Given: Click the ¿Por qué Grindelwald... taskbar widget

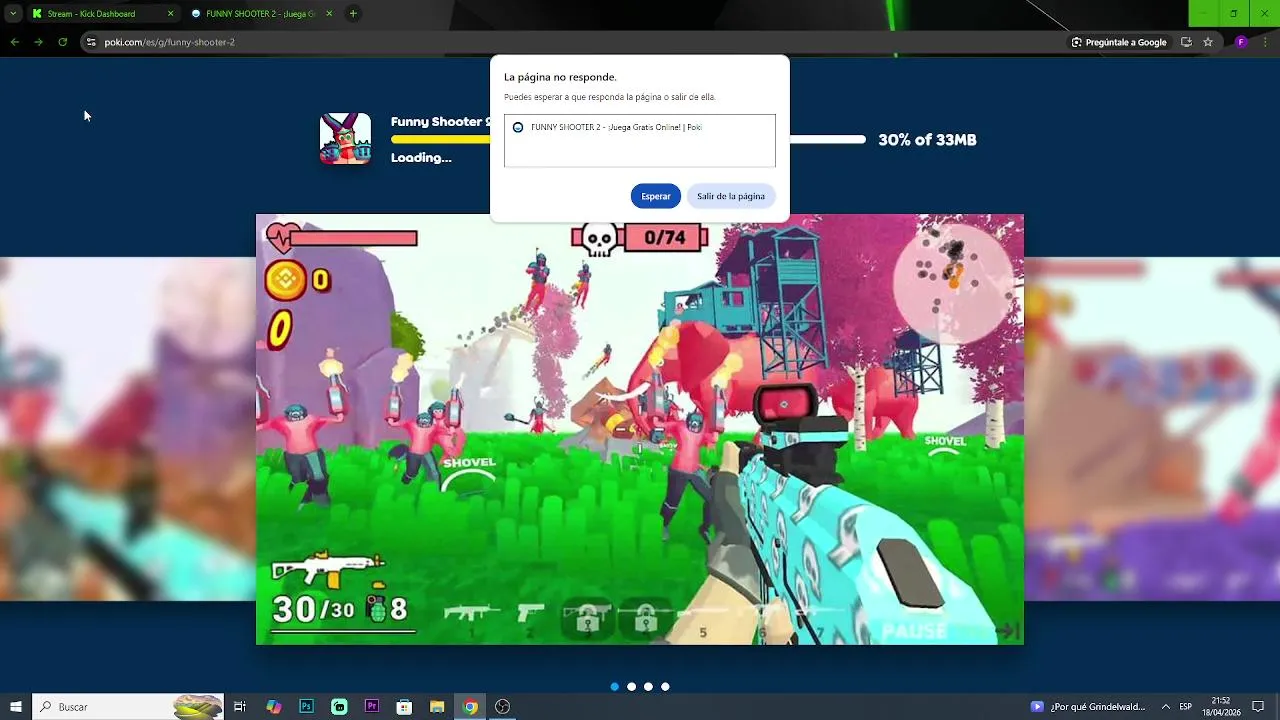Looking at the screenshot, I should 1089,707.
